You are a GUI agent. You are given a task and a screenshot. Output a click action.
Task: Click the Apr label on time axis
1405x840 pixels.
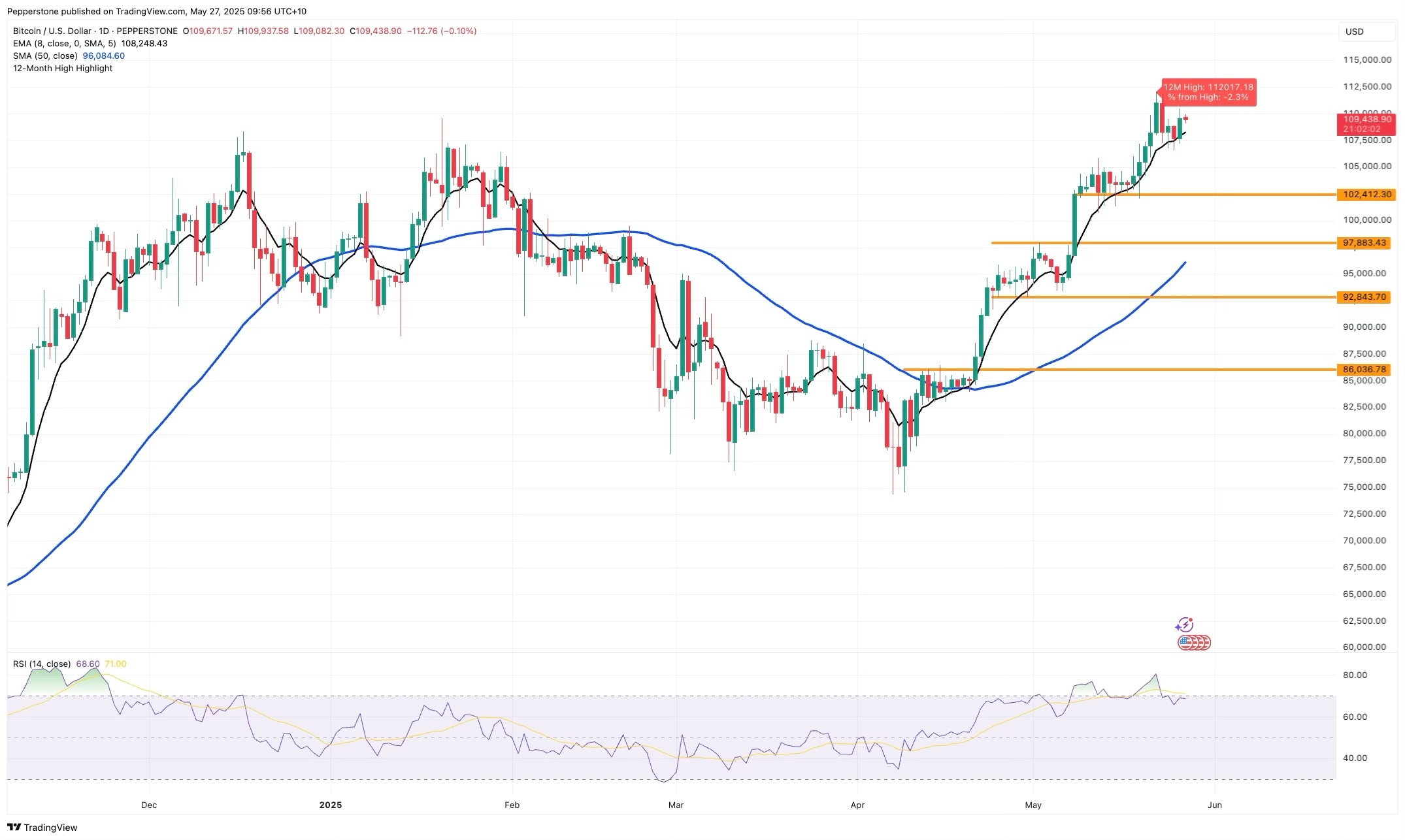(x=857, y=805)
